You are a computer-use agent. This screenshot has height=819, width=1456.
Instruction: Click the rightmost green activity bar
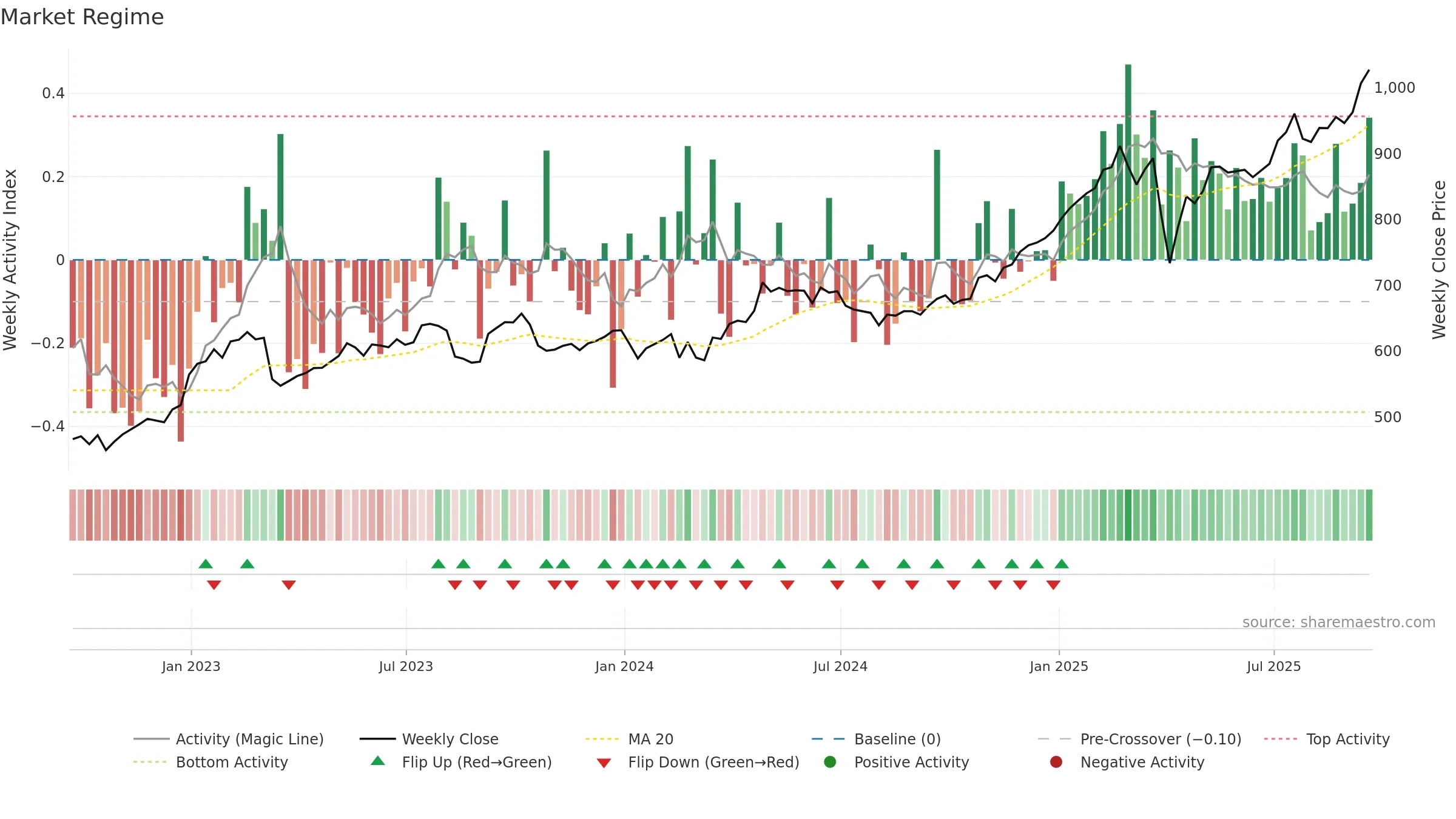coord(1369,189)
